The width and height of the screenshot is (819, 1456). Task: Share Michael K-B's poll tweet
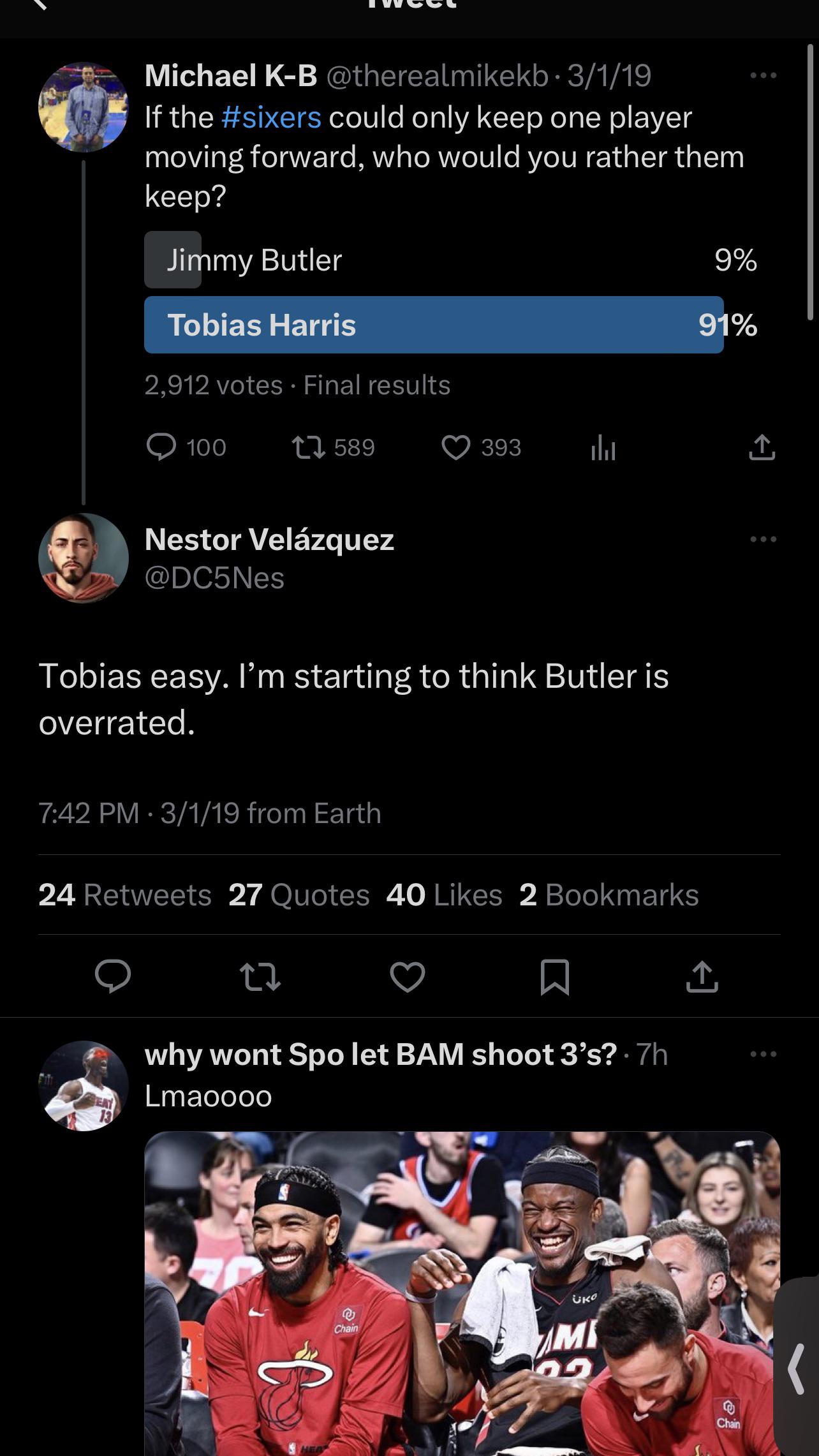tap(762, 447)
